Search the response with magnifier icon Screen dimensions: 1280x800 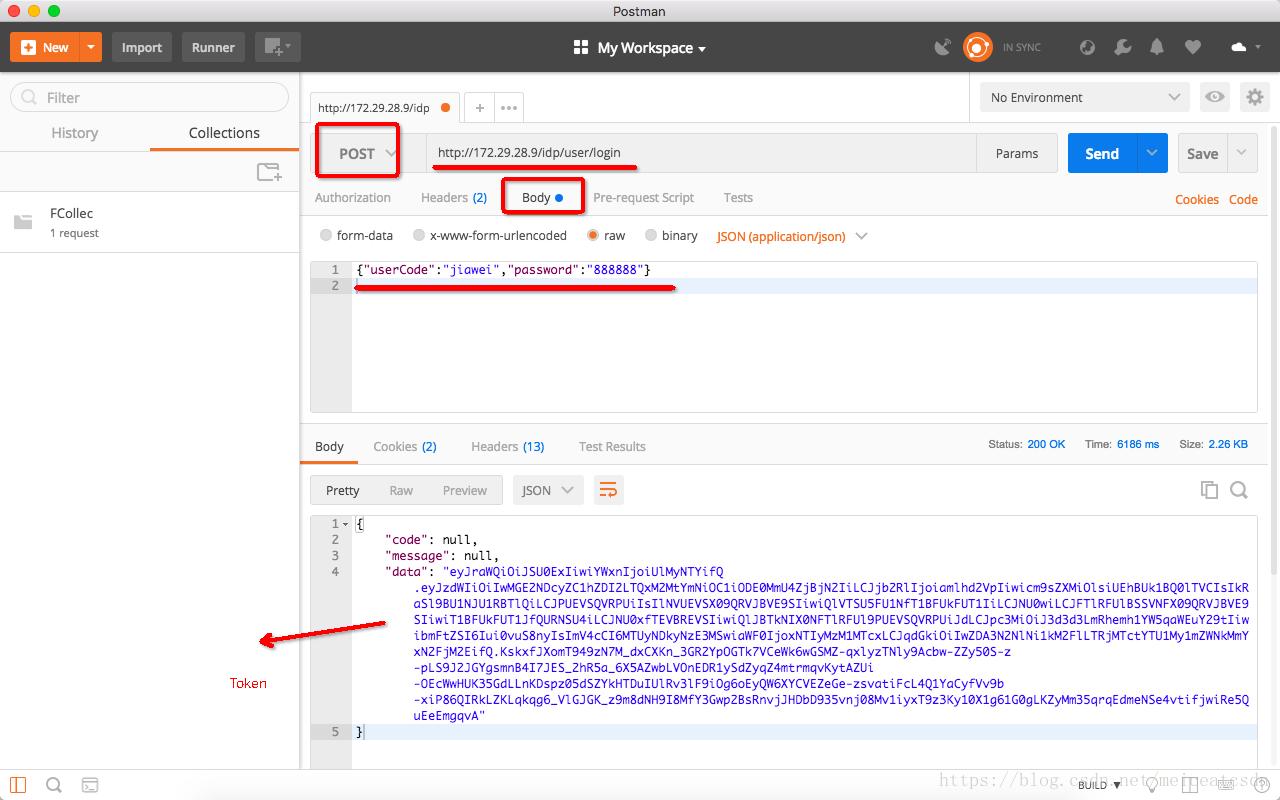coord(1239,490)
